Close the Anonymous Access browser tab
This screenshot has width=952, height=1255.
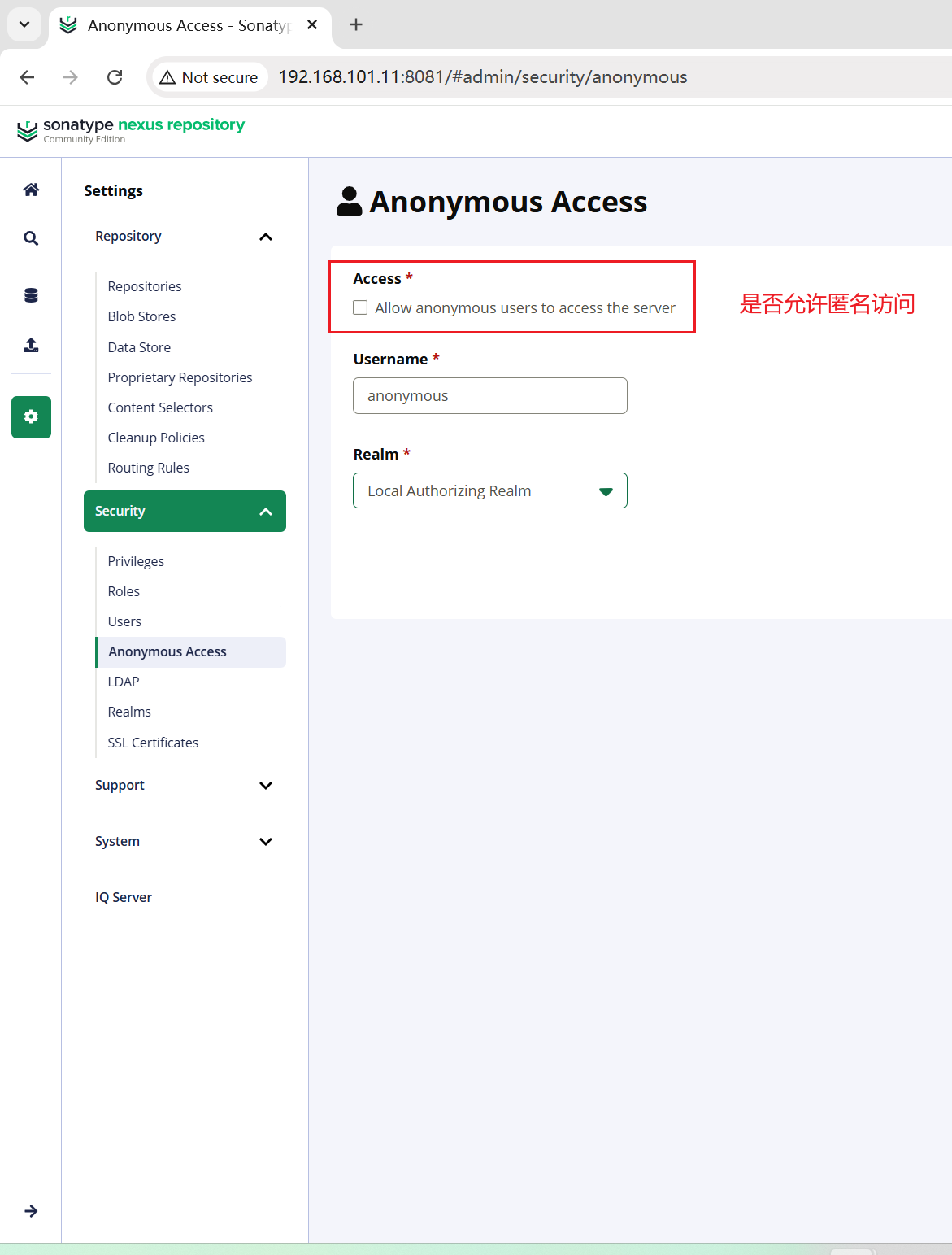[312, 25]
